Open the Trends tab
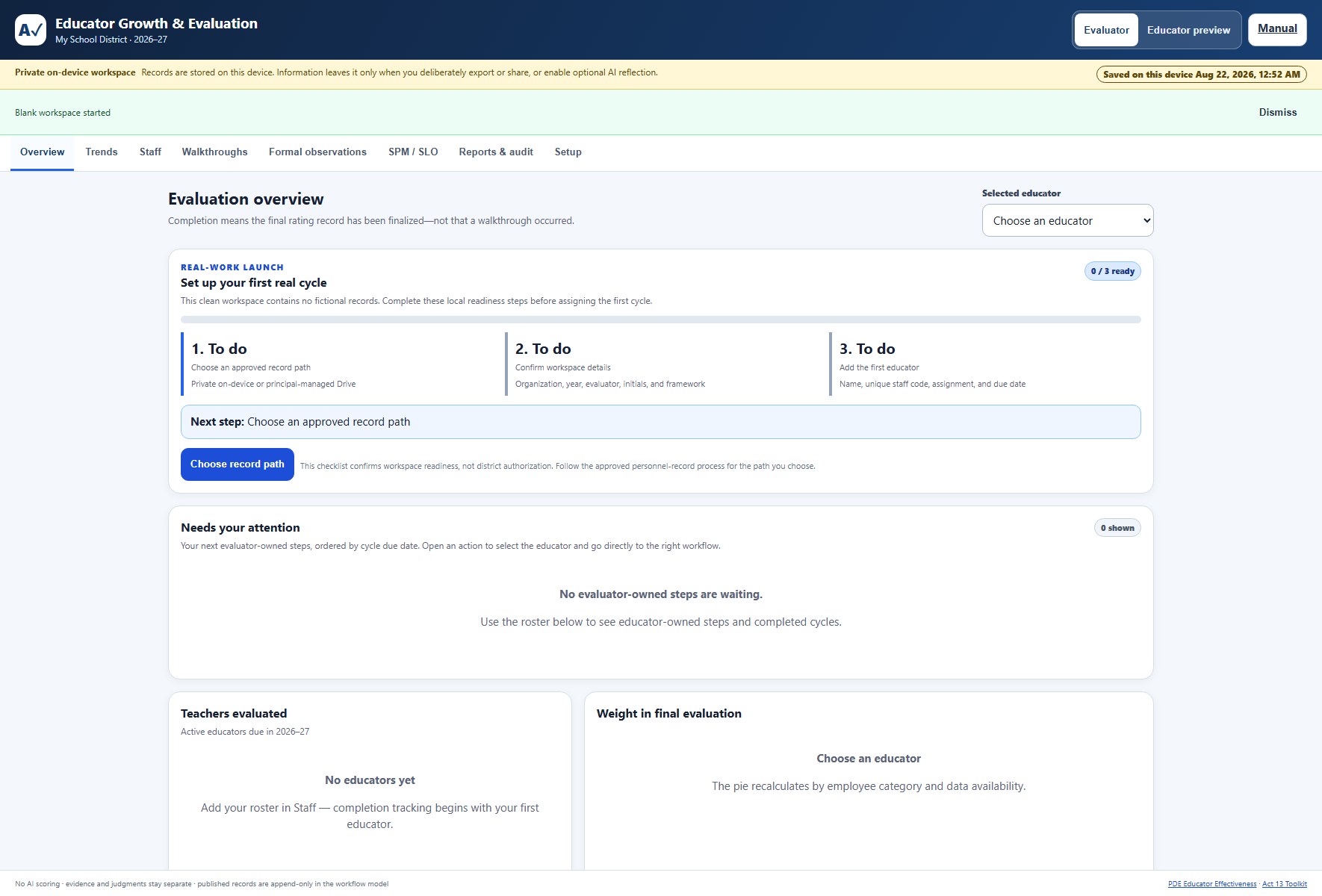The height and width of the screenshot is (896, 1322). pos(102,152)
